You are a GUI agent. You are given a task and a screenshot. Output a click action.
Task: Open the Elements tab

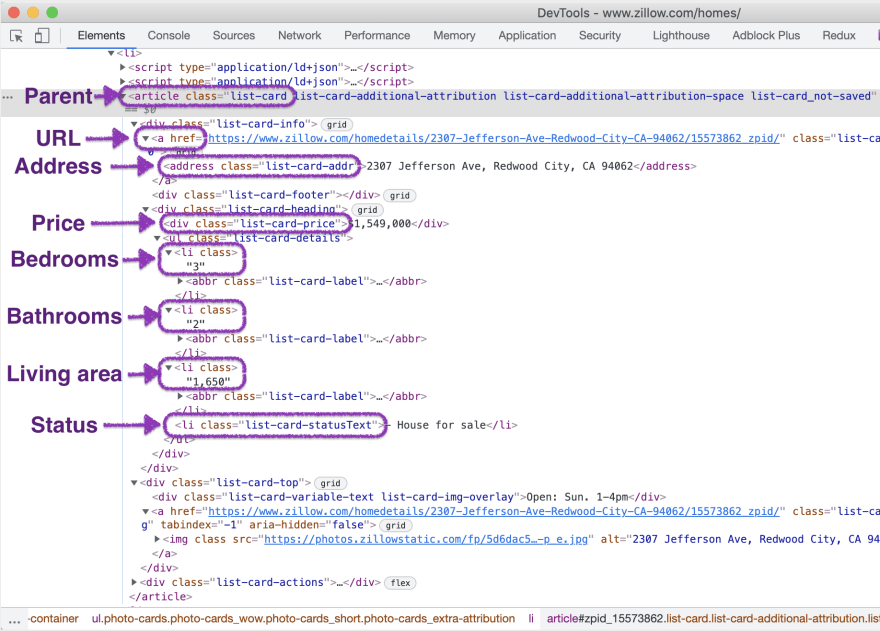[101, 35]
